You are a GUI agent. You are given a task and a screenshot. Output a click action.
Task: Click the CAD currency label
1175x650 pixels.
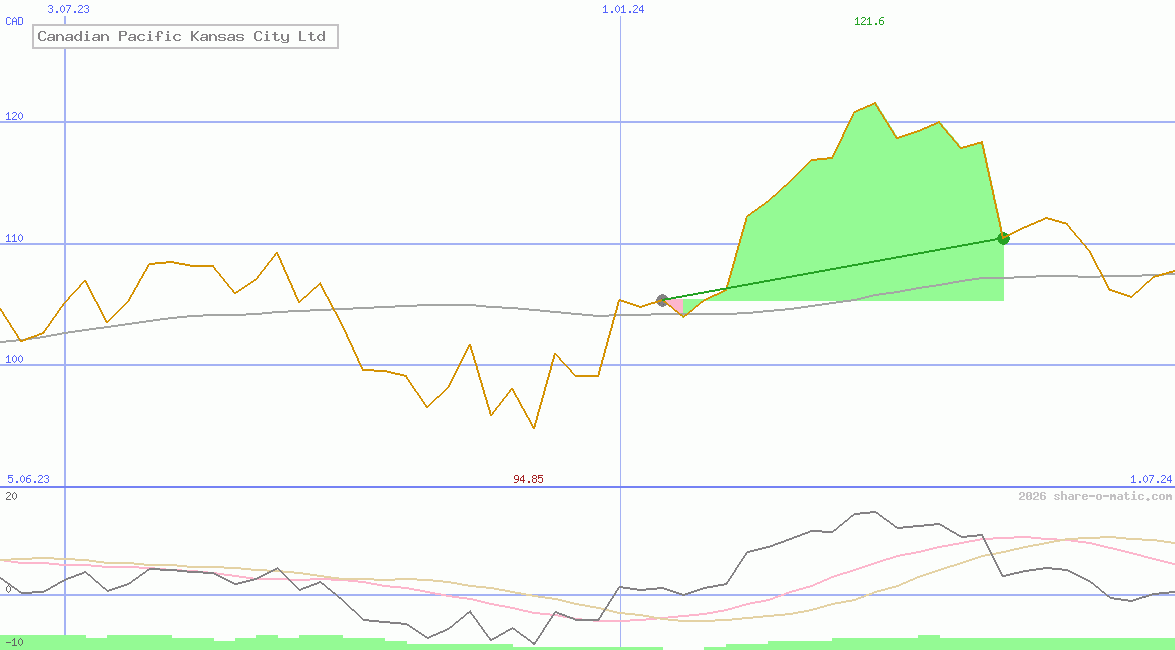coord(14,21)
